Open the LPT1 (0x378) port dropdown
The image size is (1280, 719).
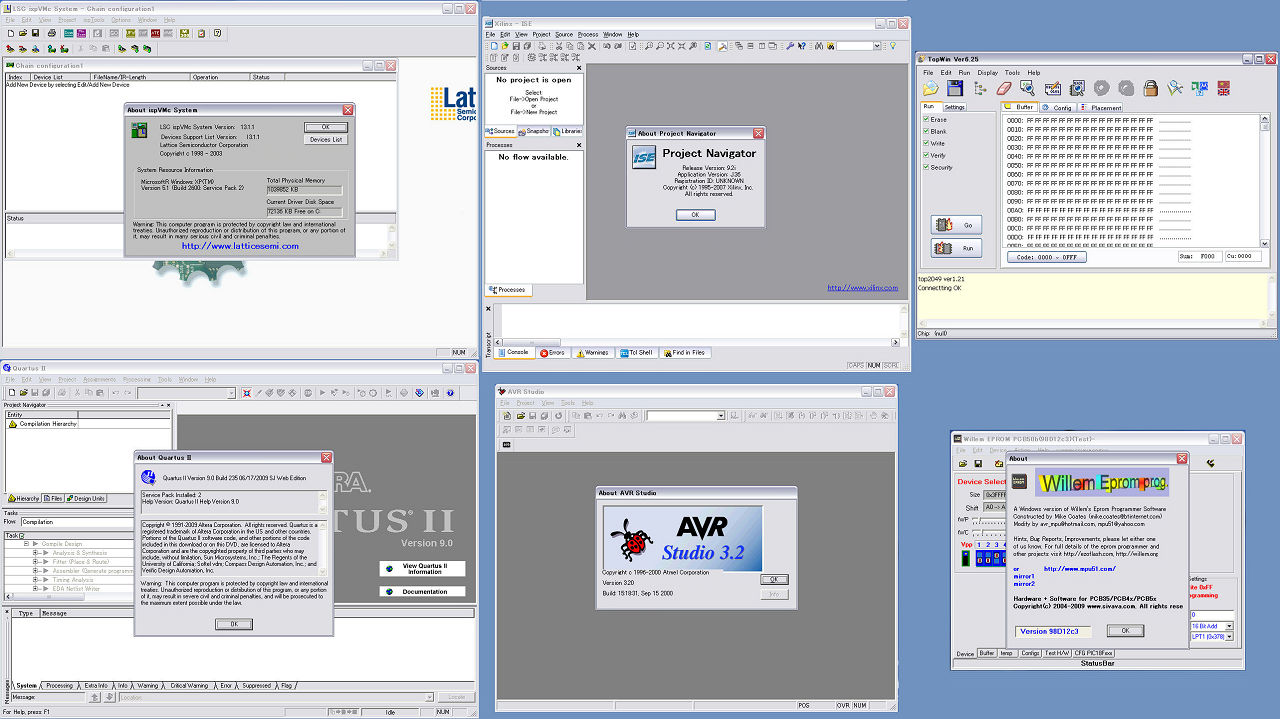[1229, 637]
